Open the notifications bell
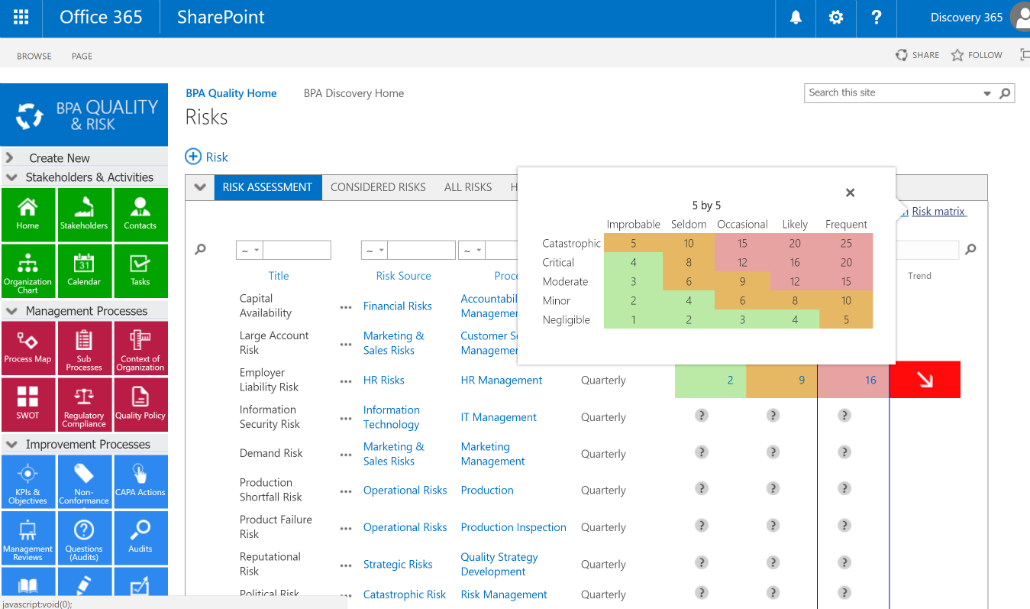The height and width of the screenshot is (609, 1030). 795,18
